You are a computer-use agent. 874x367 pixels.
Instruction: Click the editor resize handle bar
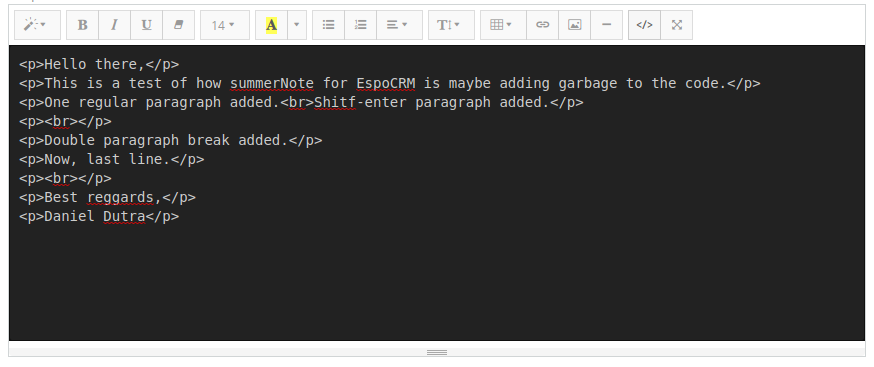pos(437,352)
